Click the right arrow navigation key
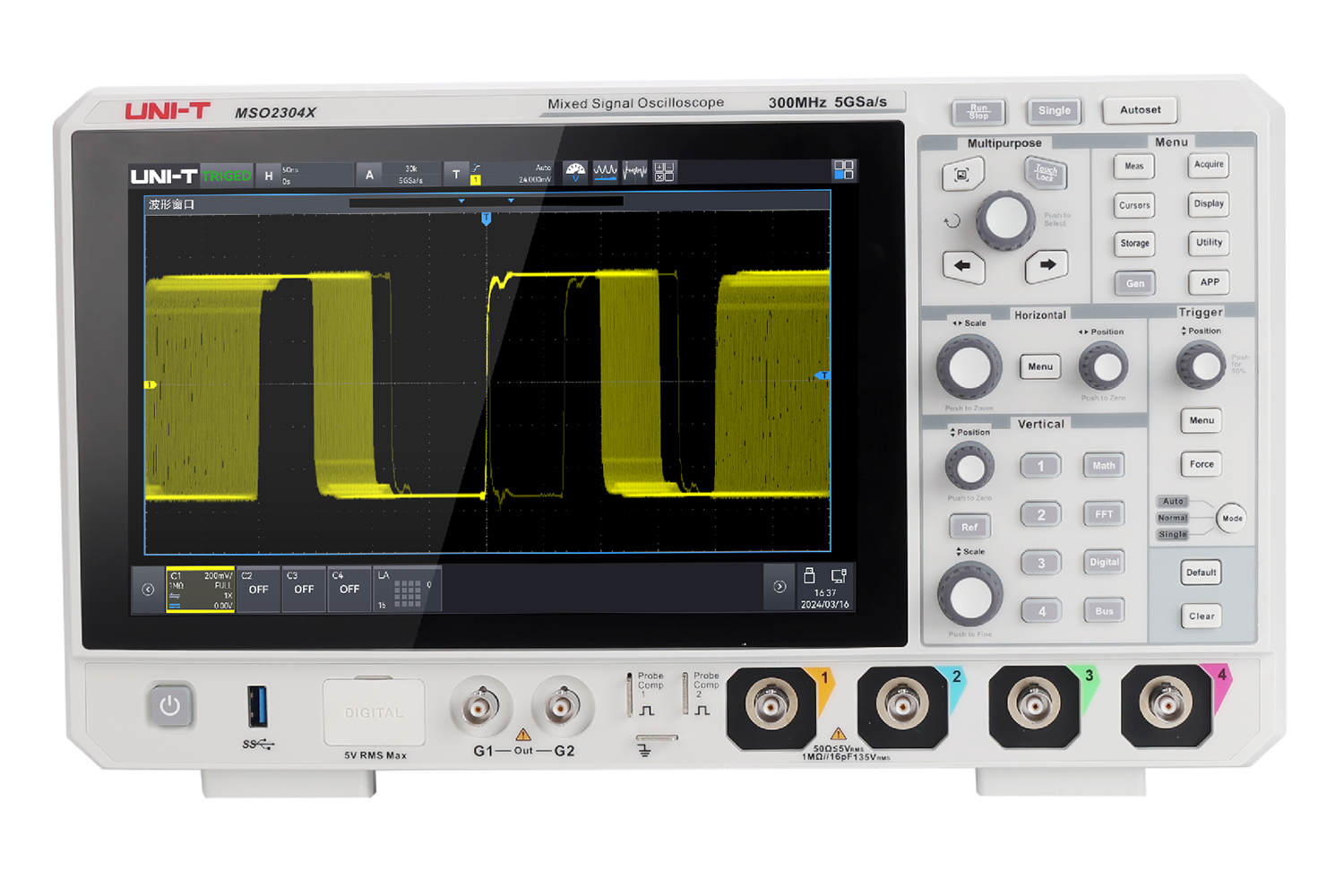1344x896 pixels. (x=1047, y=265)
